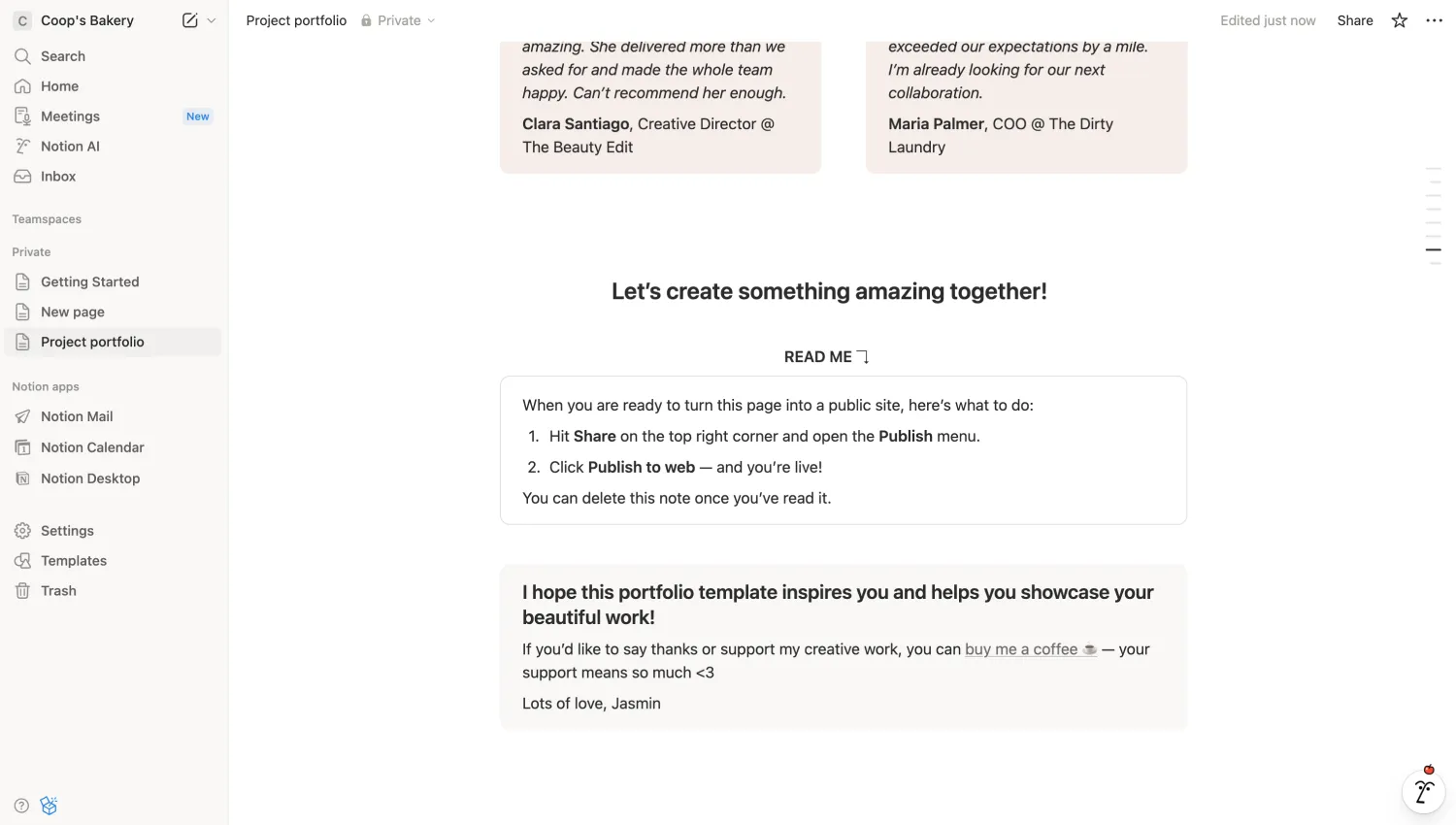
Task: Click the bold outline marker in page scroll indicator
Action: tap(1433, 249)
